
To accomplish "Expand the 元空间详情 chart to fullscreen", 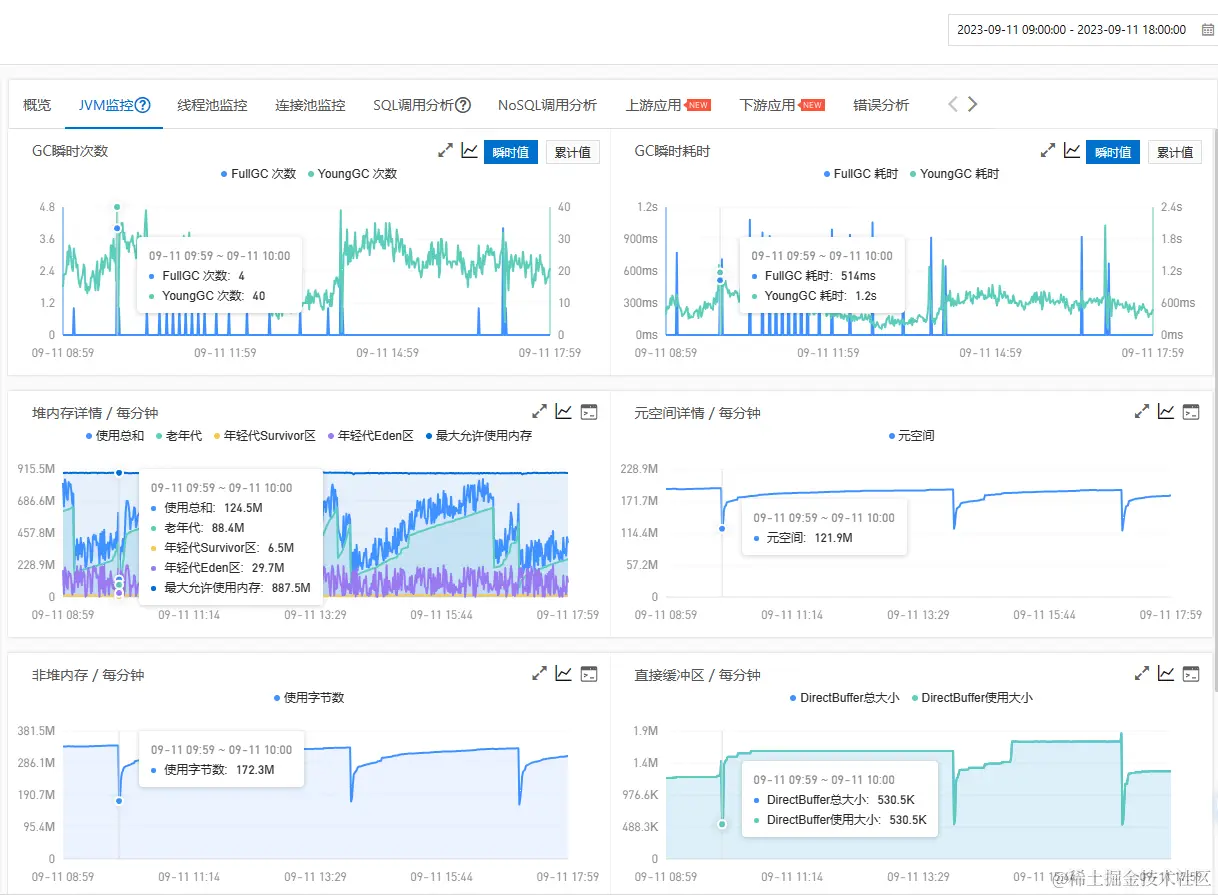I will pos(1142,412).
